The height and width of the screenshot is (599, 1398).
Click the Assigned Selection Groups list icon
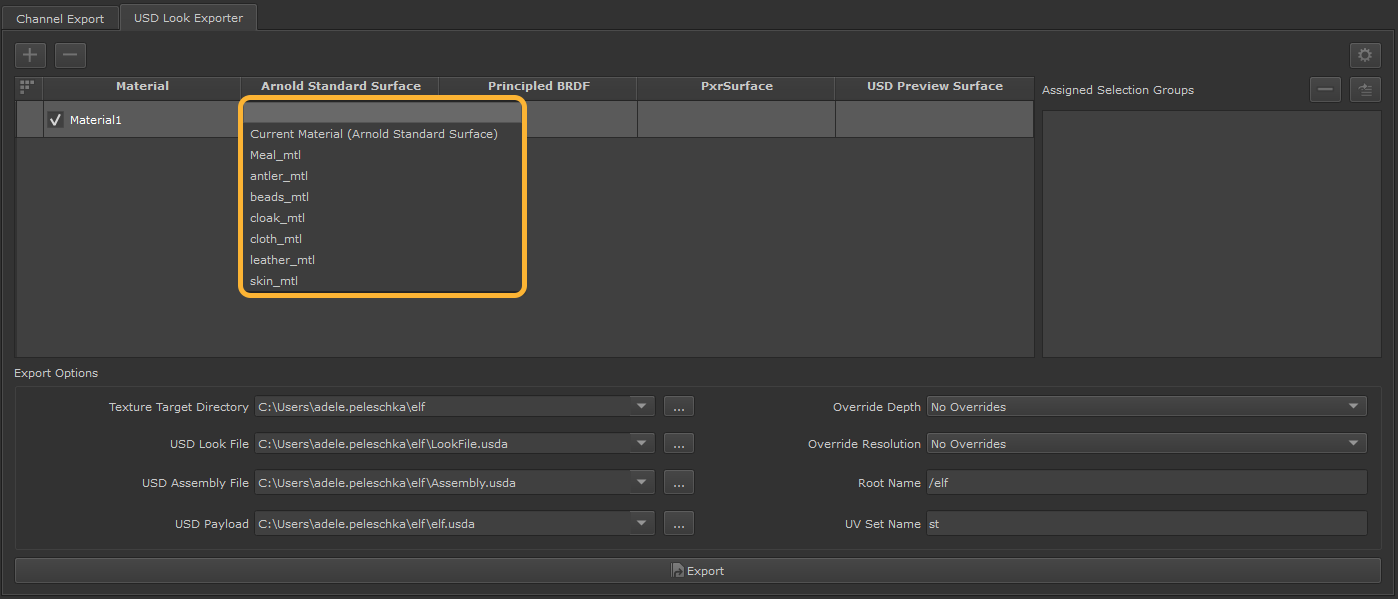point(1365,90)
